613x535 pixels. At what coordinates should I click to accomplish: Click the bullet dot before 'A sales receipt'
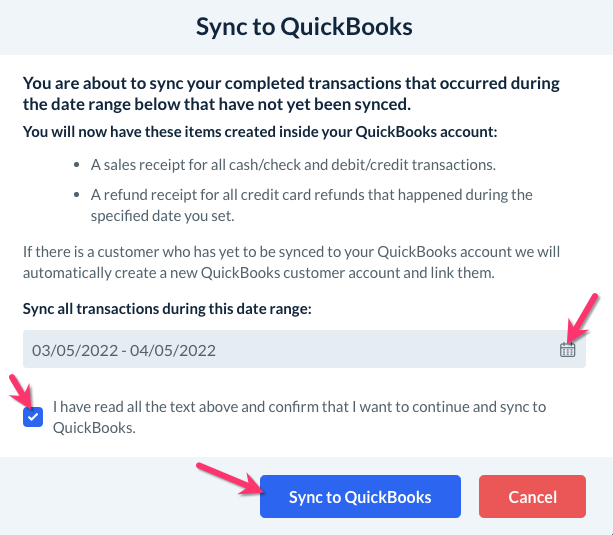(x=76, y=165)
